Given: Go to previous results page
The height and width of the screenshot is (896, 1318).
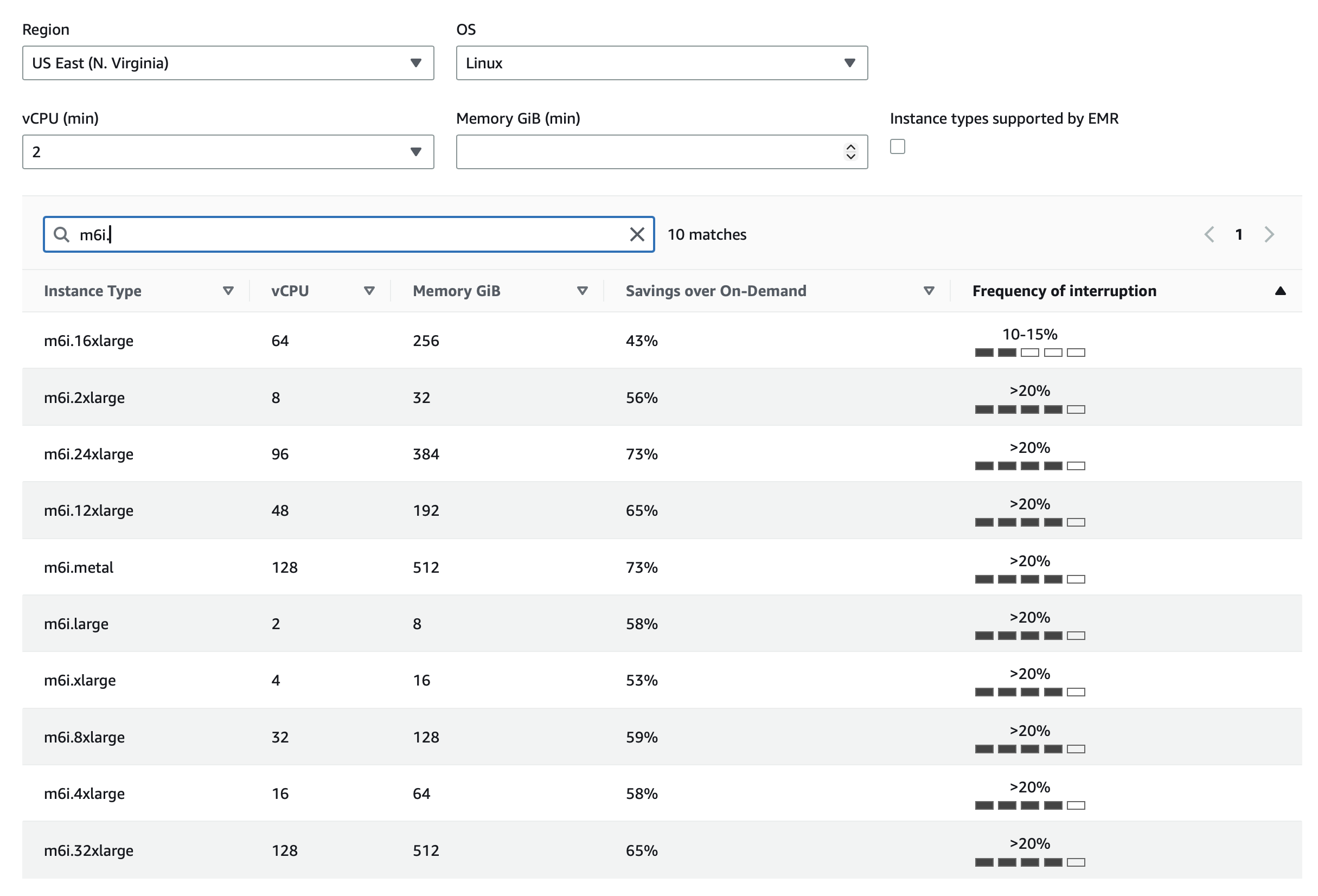Looking at the screenshot, I should tap(1208, 234).
